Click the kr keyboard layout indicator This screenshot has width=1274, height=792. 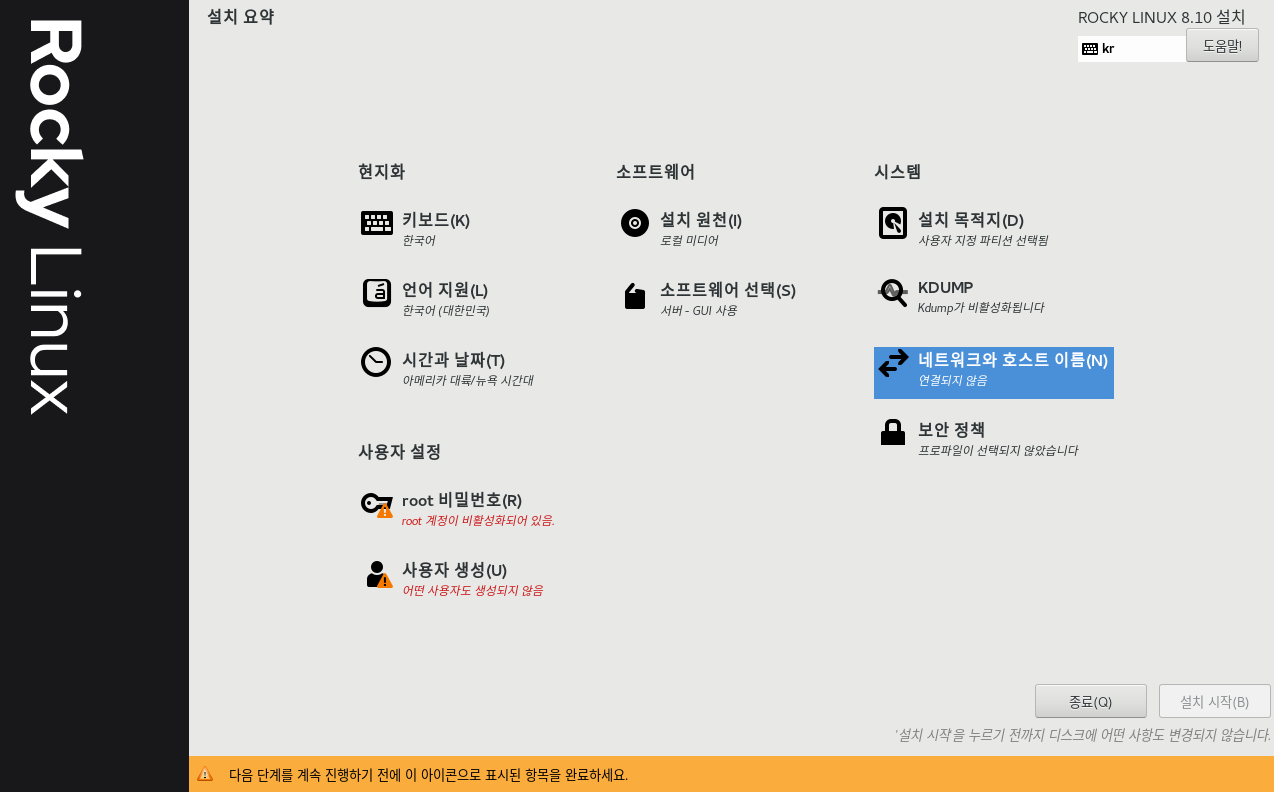pos(1131,49)
